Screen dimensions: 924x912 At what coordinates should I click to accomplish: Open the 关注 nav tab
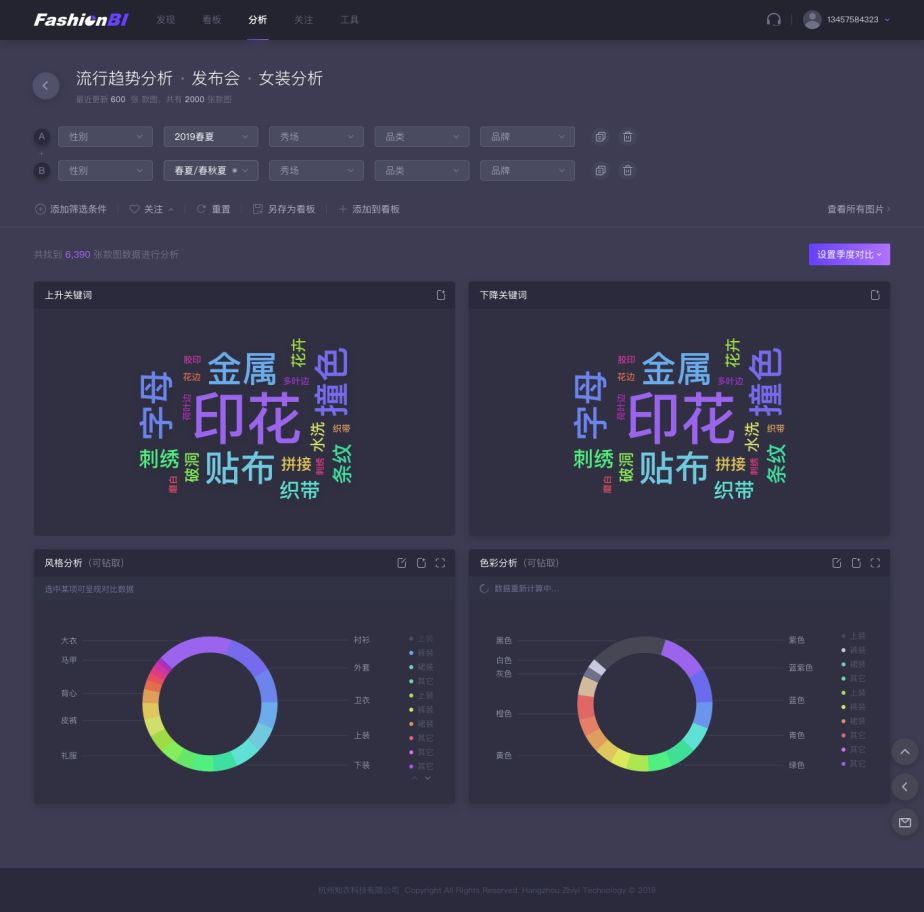[303, 20]
